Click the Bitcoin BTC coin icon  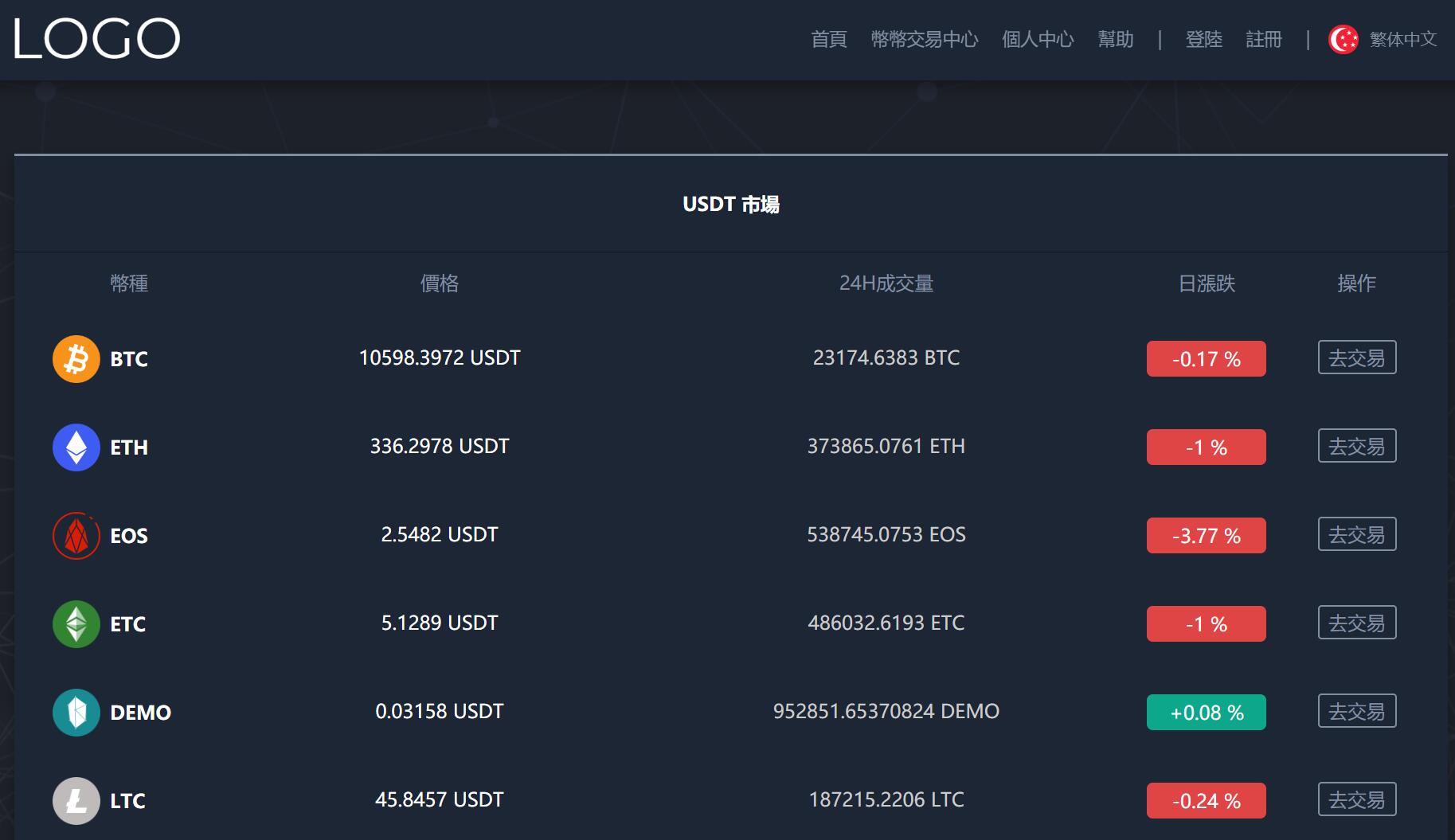click(76, 359)
